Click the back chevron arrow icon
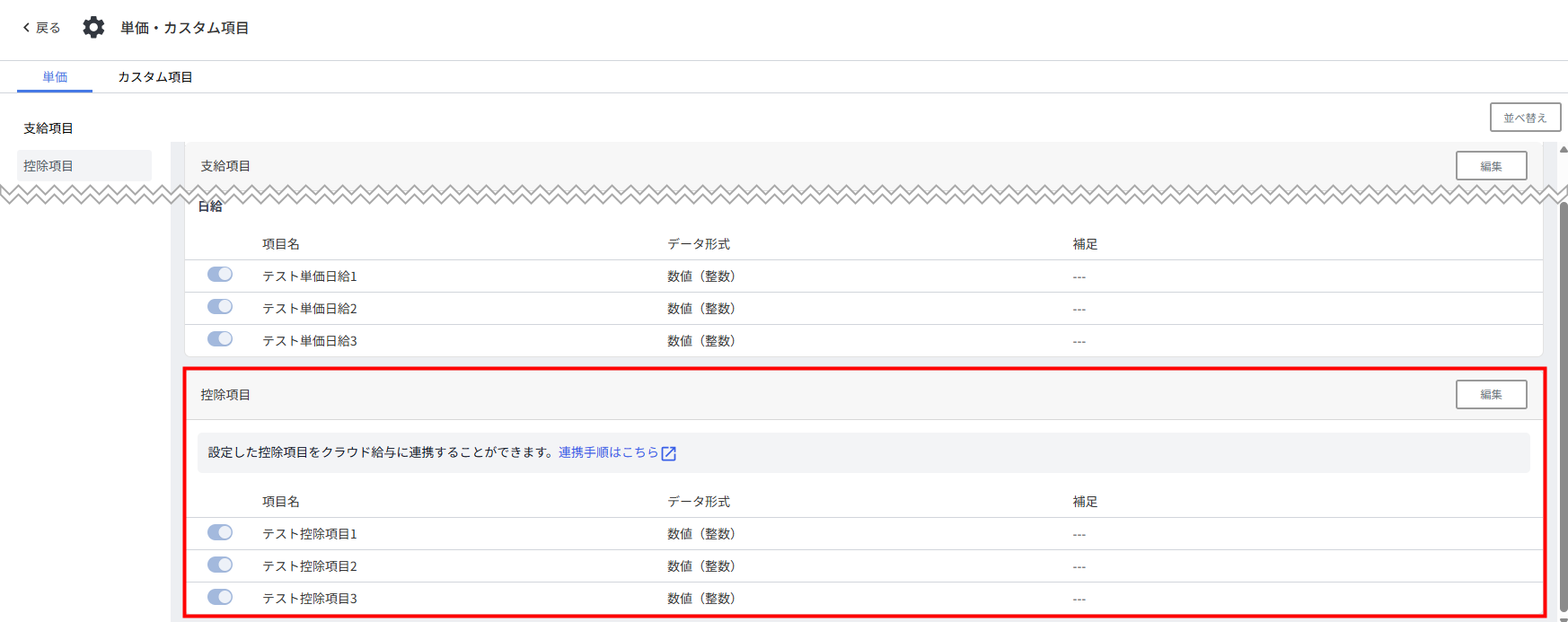The image size is (1568, 622). pos(26,28)
